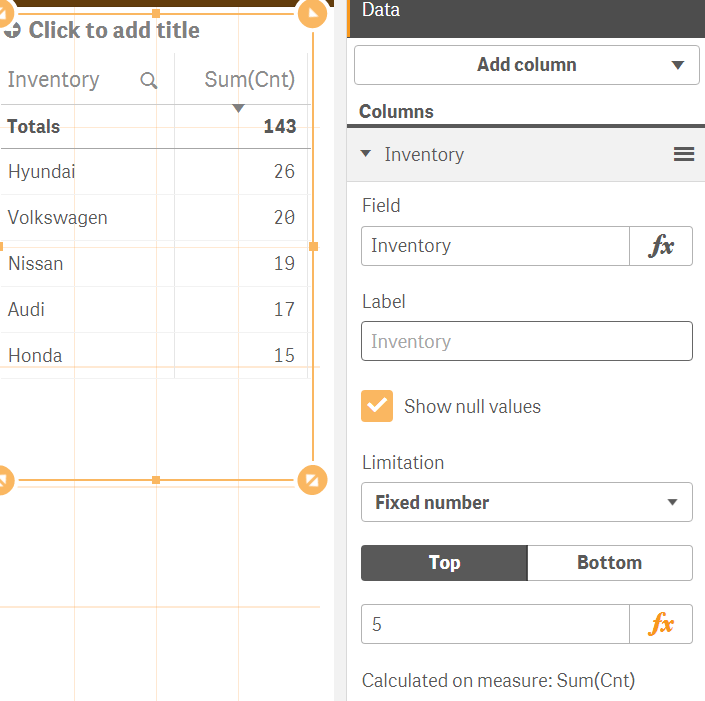Click the Inventory column drag handle icon
The height and width of the screenshot is (701, 705).
(x=684, y=154)
